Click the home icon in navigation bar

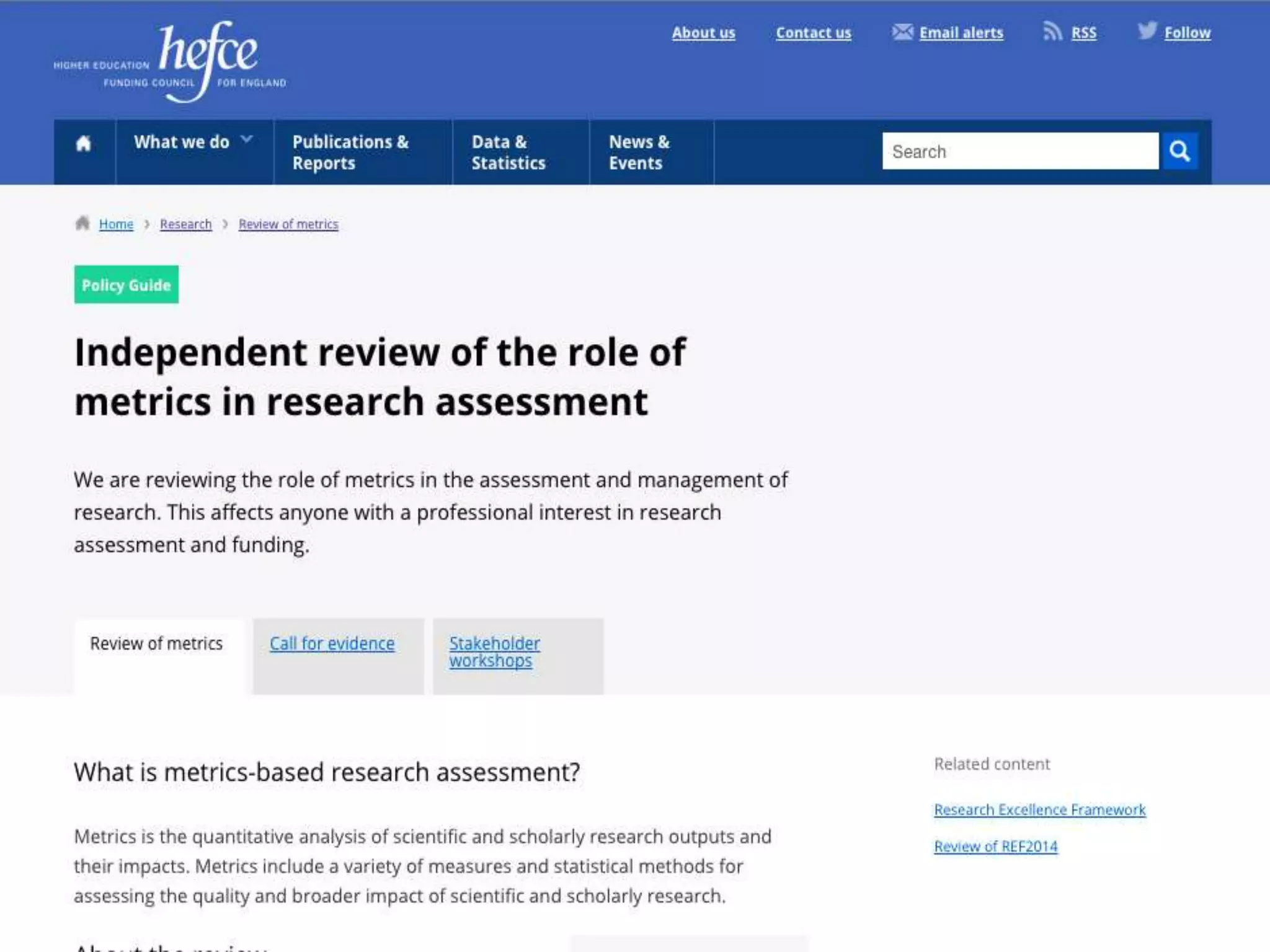pos(83,144)
